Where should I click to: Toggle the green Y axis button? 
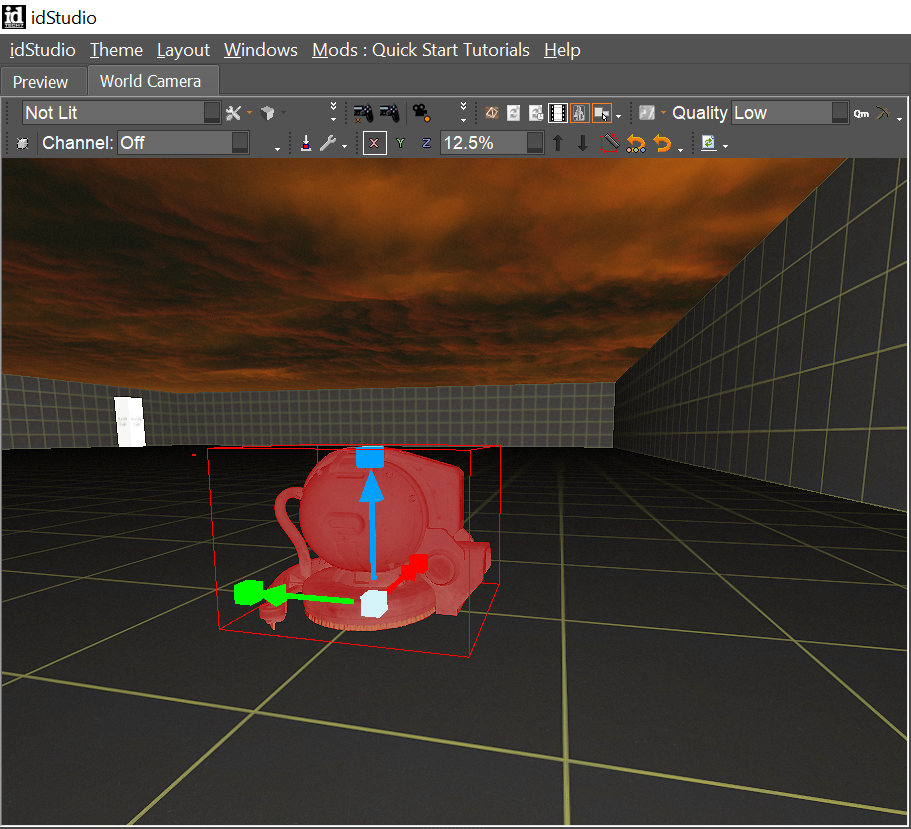(400, 143)
